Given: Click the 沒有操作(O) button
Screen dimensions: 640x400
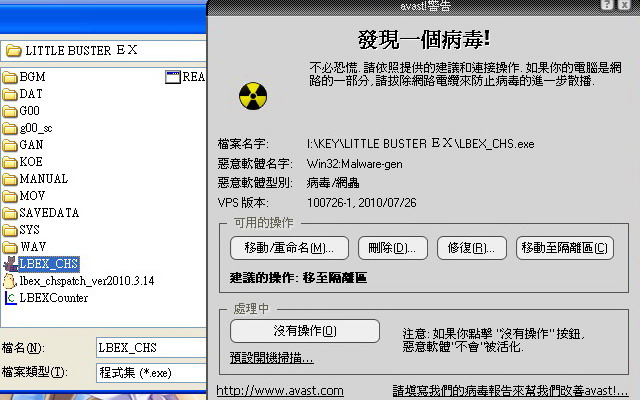Looking at the screenshot, I should click(305, 331).
